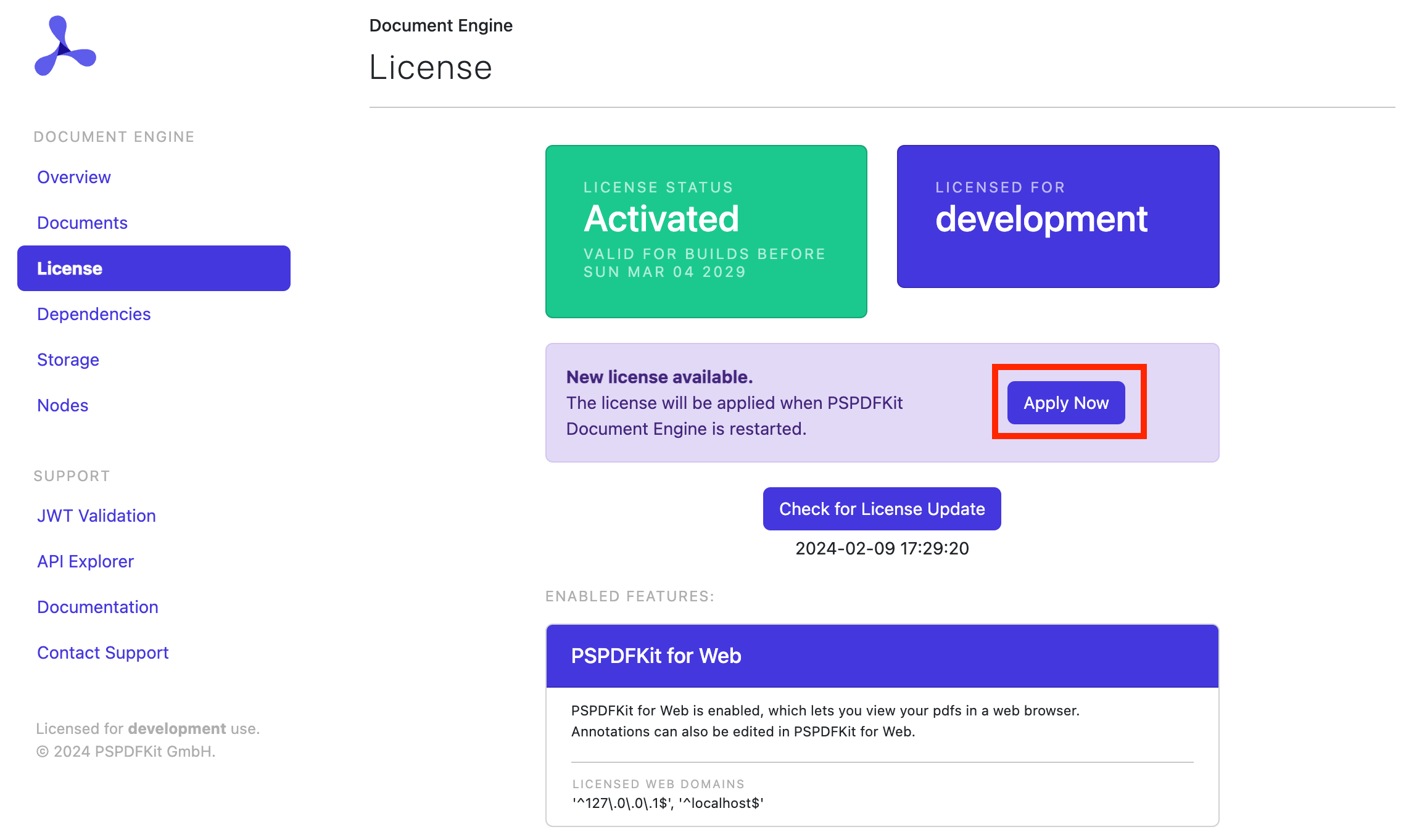Click the Licensed For development card

click(x=1057, y=217)
